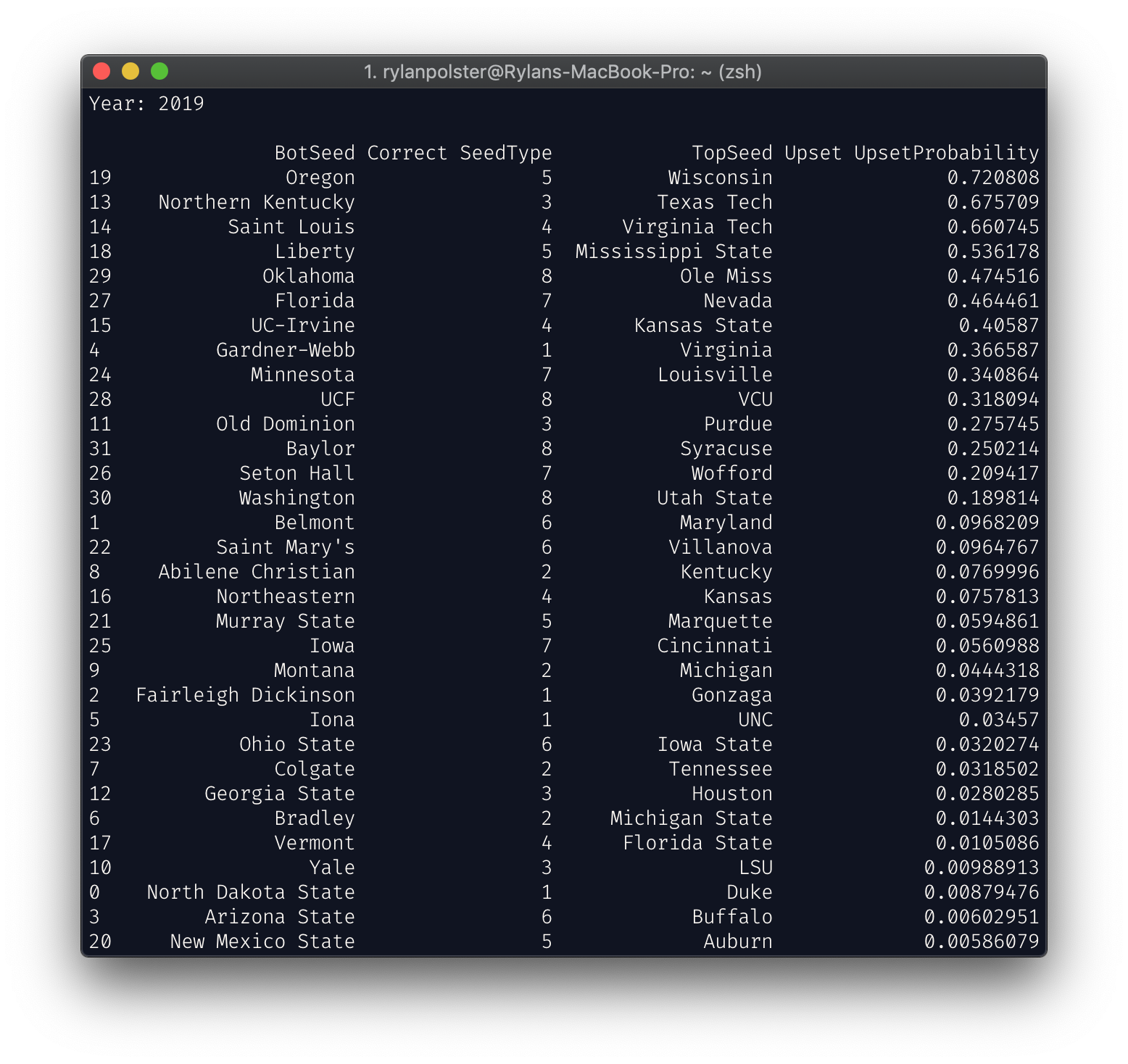Select the 'Year: 2019' line
Viewport: 1128px width, 1064px height.
tap(146, 104)
